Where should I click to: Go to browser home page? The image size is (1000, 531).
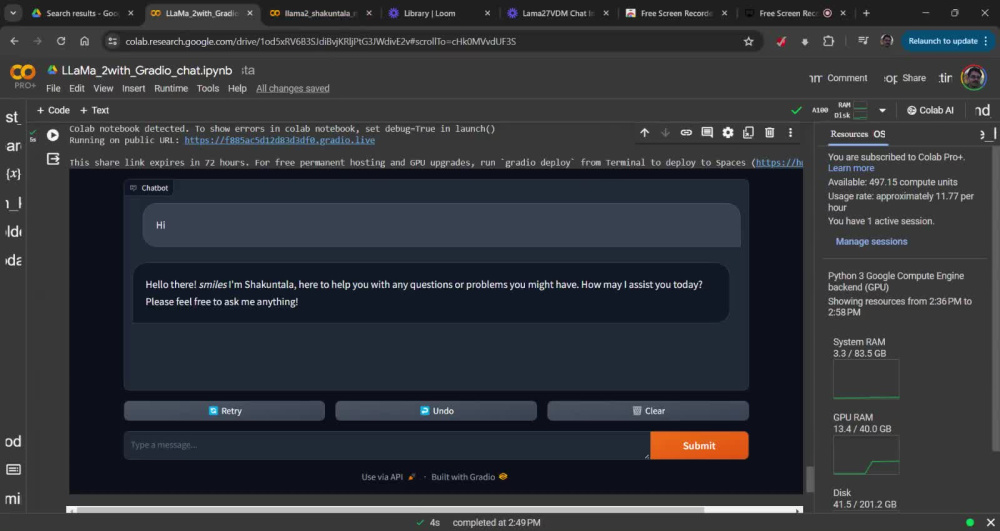point(84,41)
